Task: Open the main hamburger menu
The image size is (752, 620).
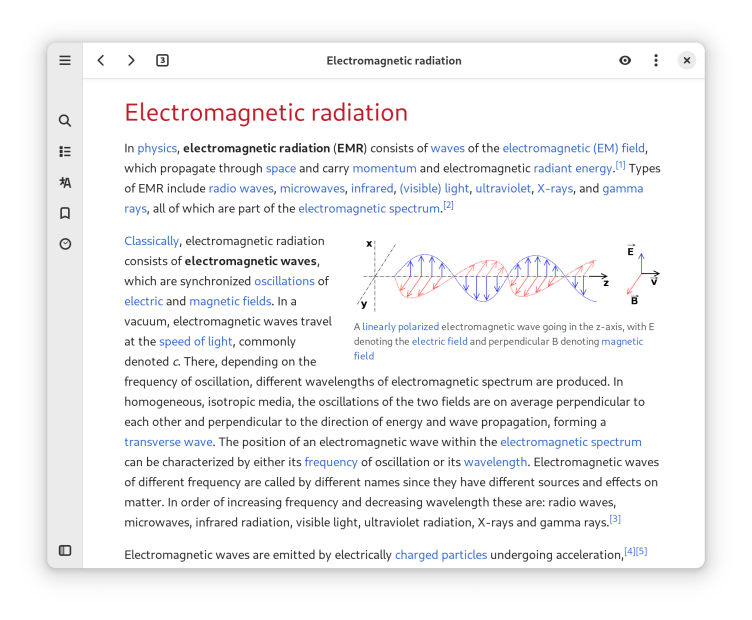Action: click(x=65, y=60)
